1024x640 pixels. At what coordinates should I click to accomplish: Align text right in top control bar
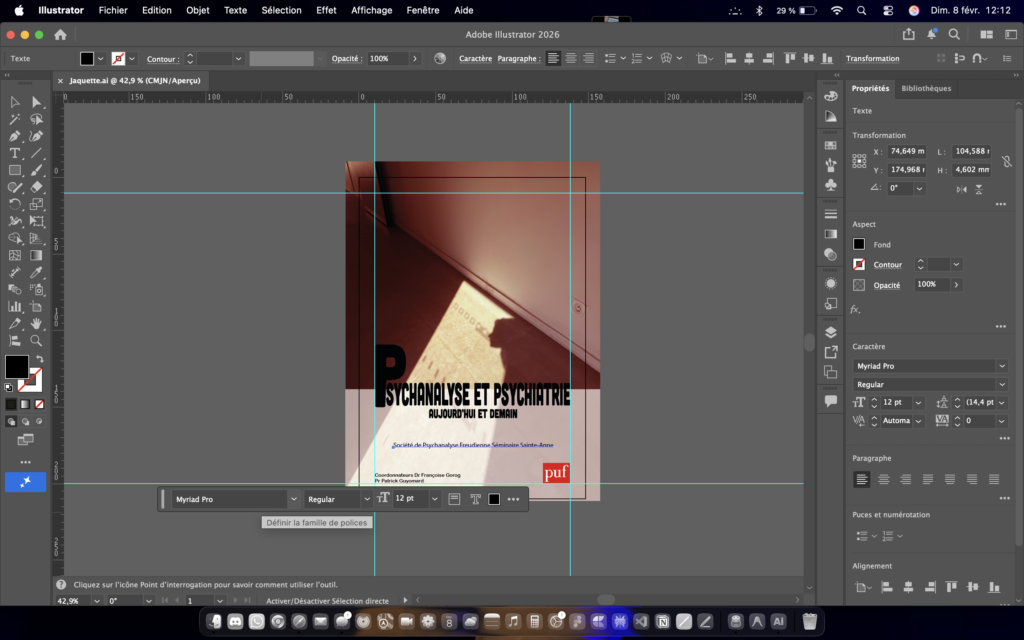tap(588, 58)
